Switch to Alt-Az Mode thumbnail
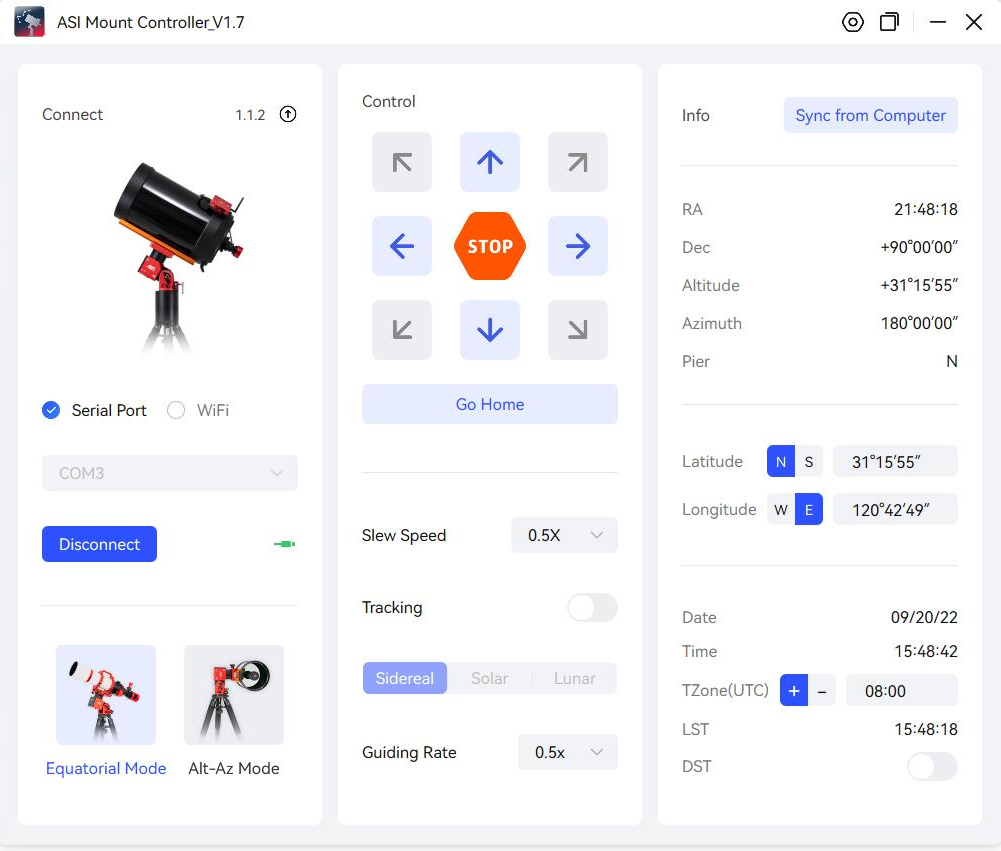This screenshot has width=1001, height=851. coord(234,695)
